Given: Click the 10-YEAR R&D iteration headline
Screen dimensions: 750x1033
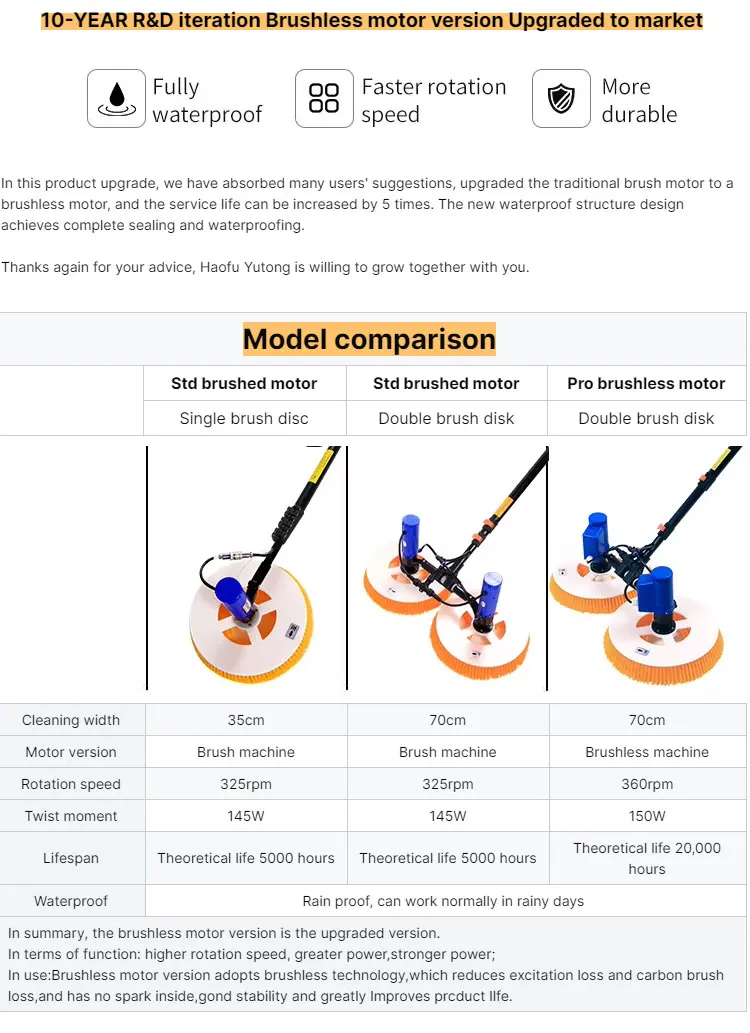Looking at the screenshot, I should click(372, 20).
